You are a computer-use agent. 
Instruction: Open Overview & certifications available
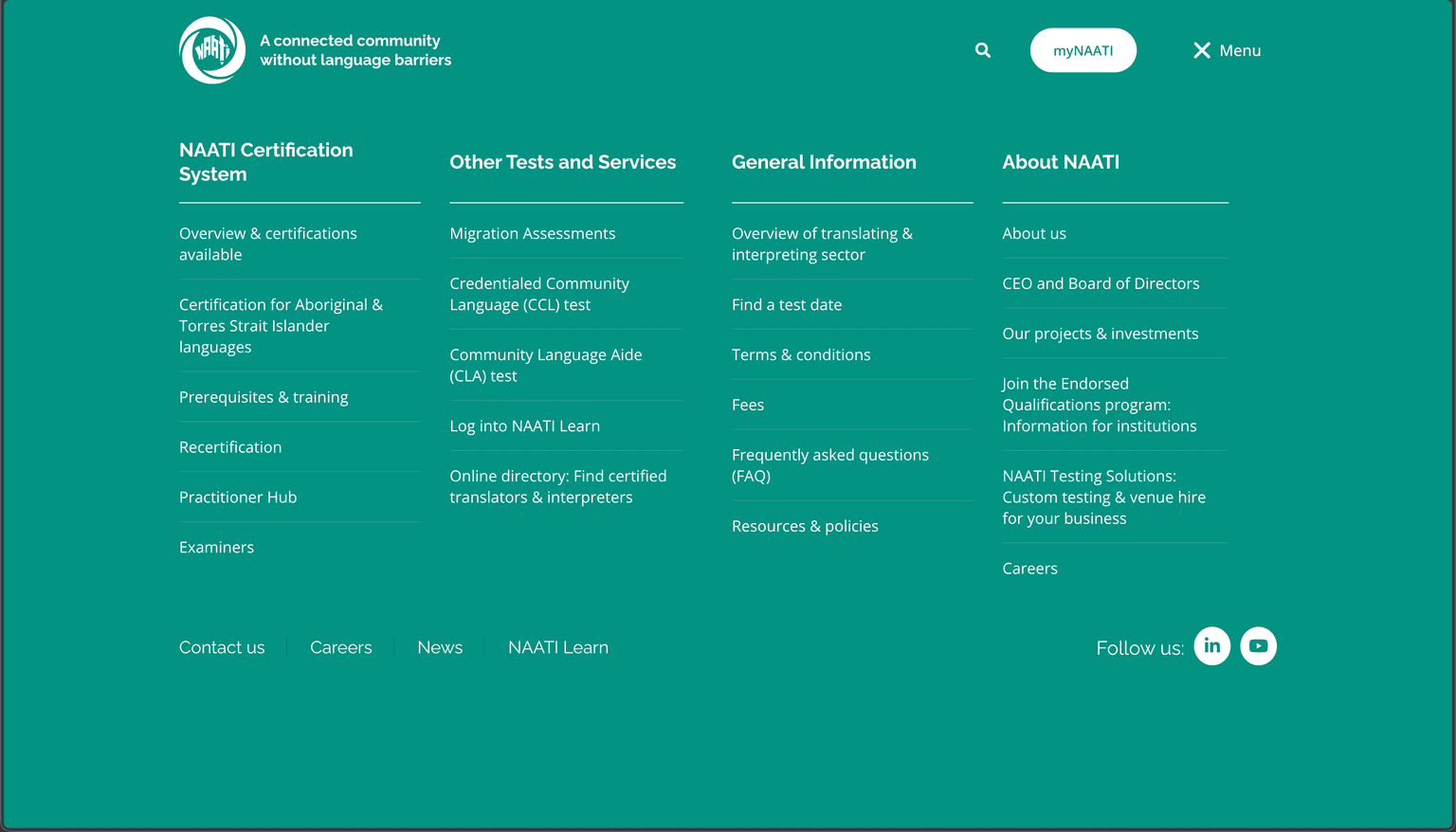[268, 244]
